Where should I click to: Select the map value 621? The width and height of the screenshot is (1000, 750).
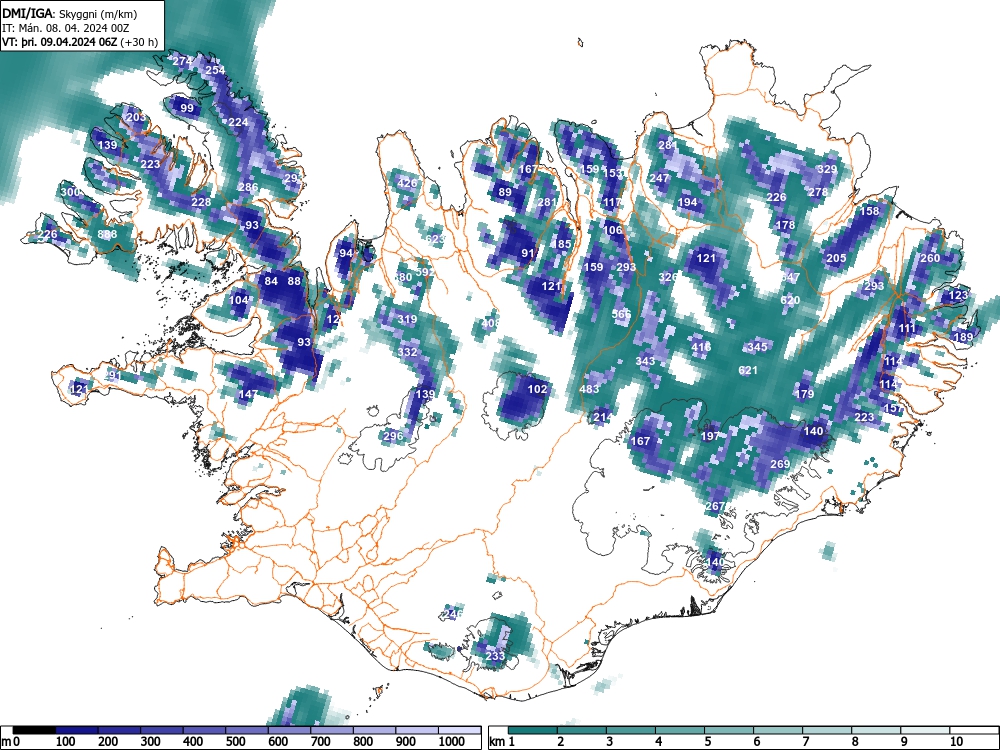[748, 371]
